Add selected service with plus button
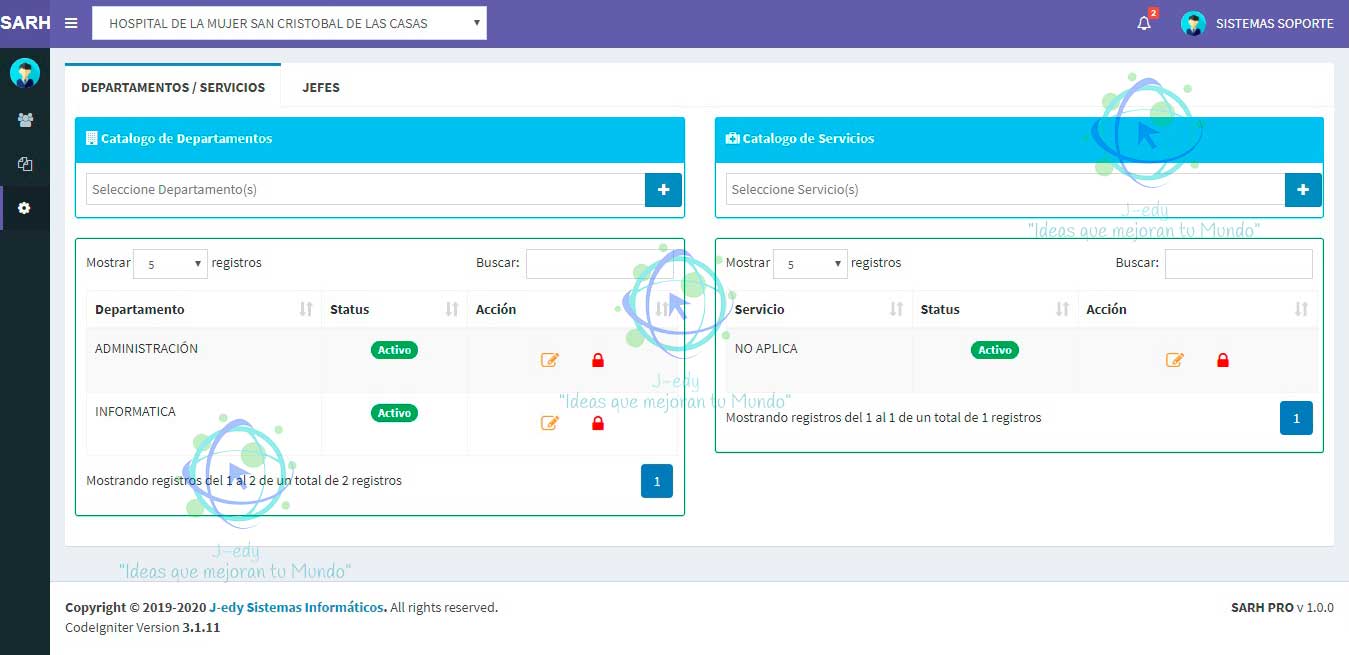 [1302, 190]
